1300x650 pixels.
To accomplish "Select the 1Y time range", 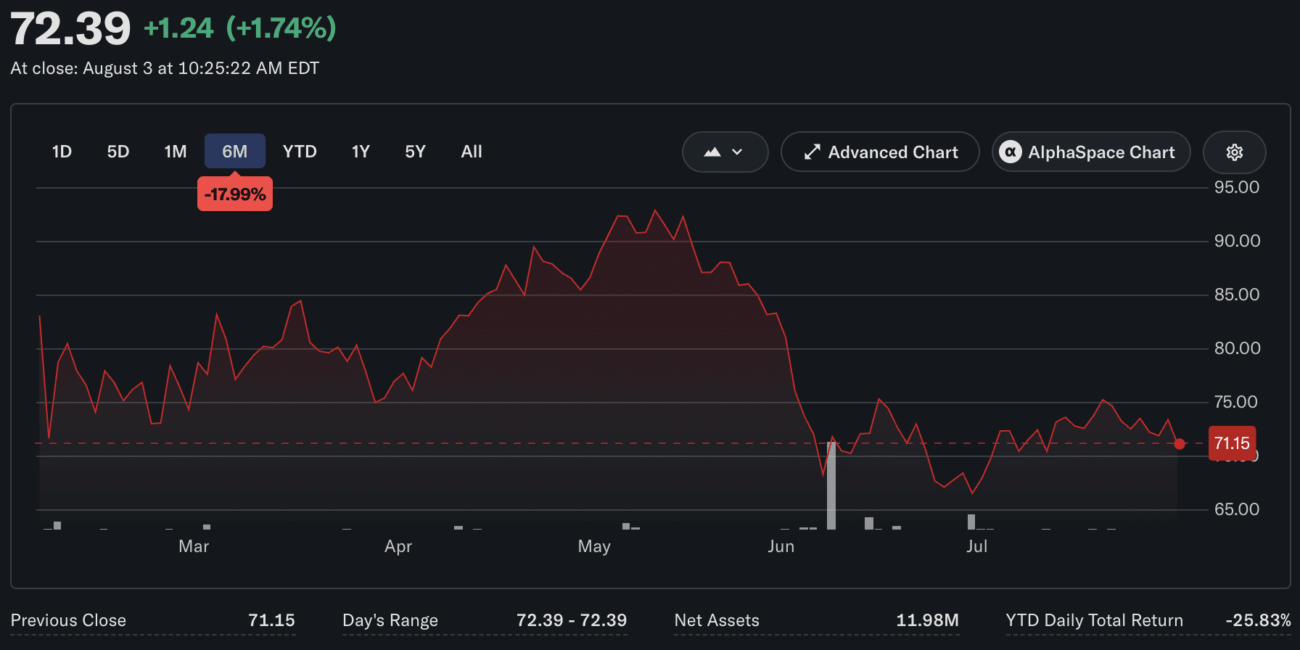I will pyautogui.click(x=361, y=152).
